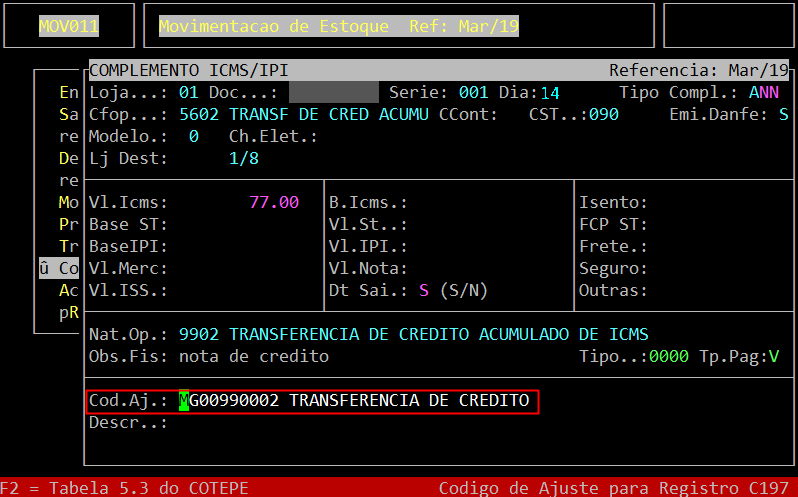Screen dimensions: 798x497
Task: Select the CST value 090
Action: pos(604,114)
